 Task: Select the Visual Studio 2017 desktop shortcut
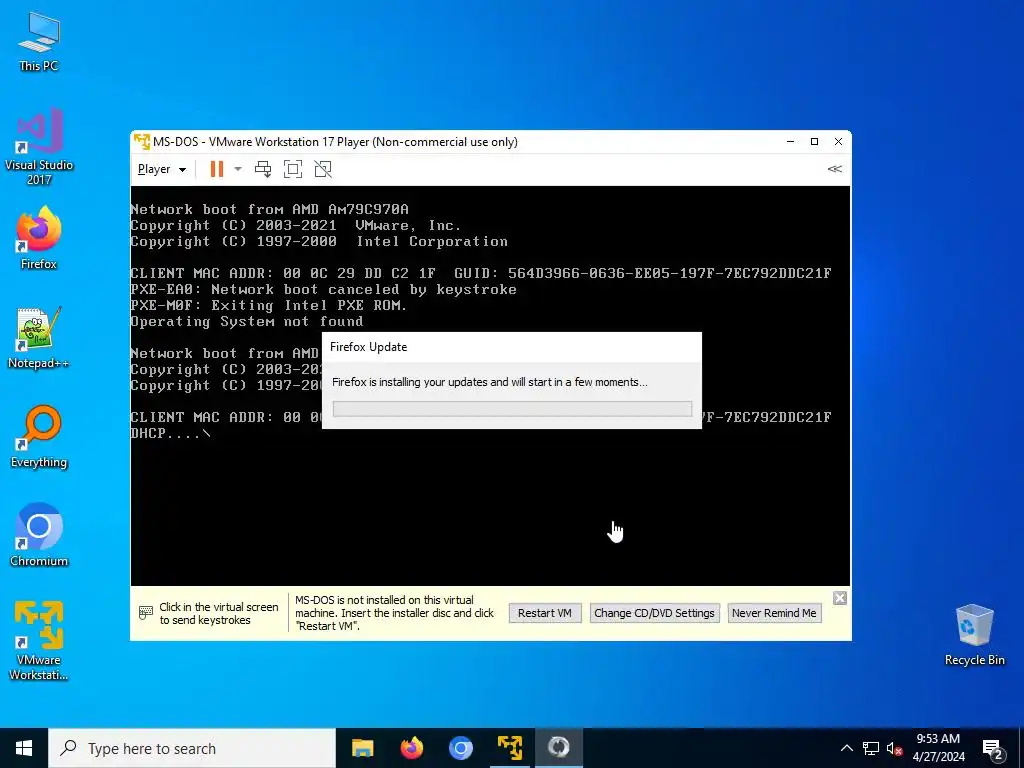click(39, 146)
